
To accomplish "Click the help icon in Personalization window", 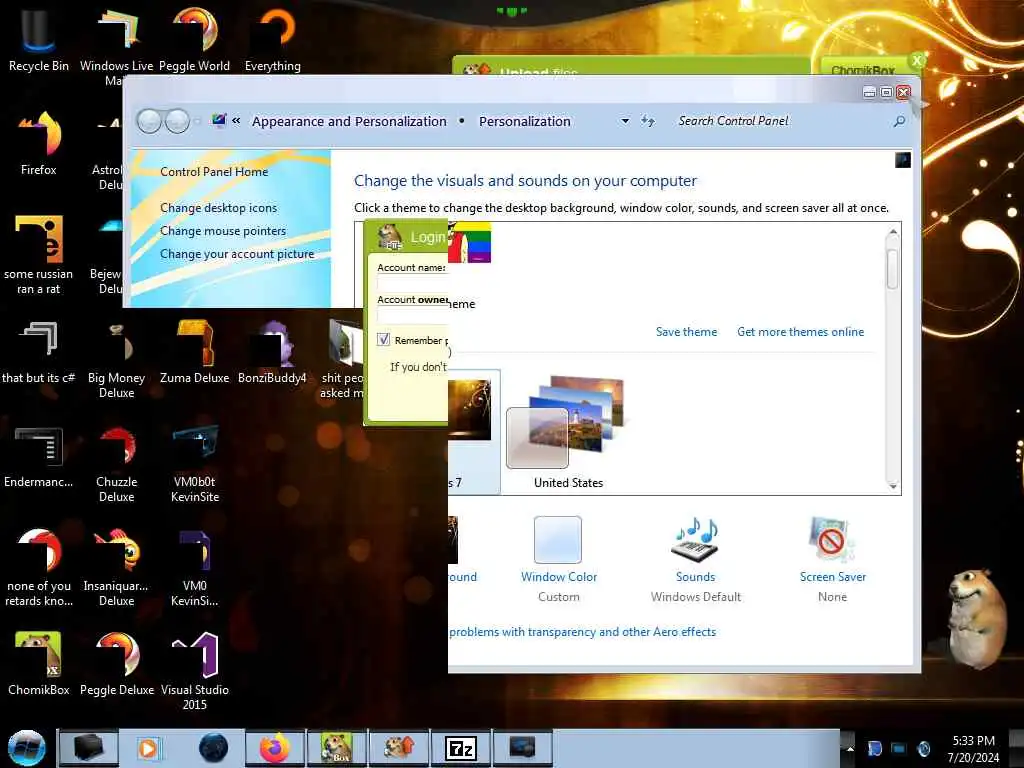I will (x=903, y=160).
